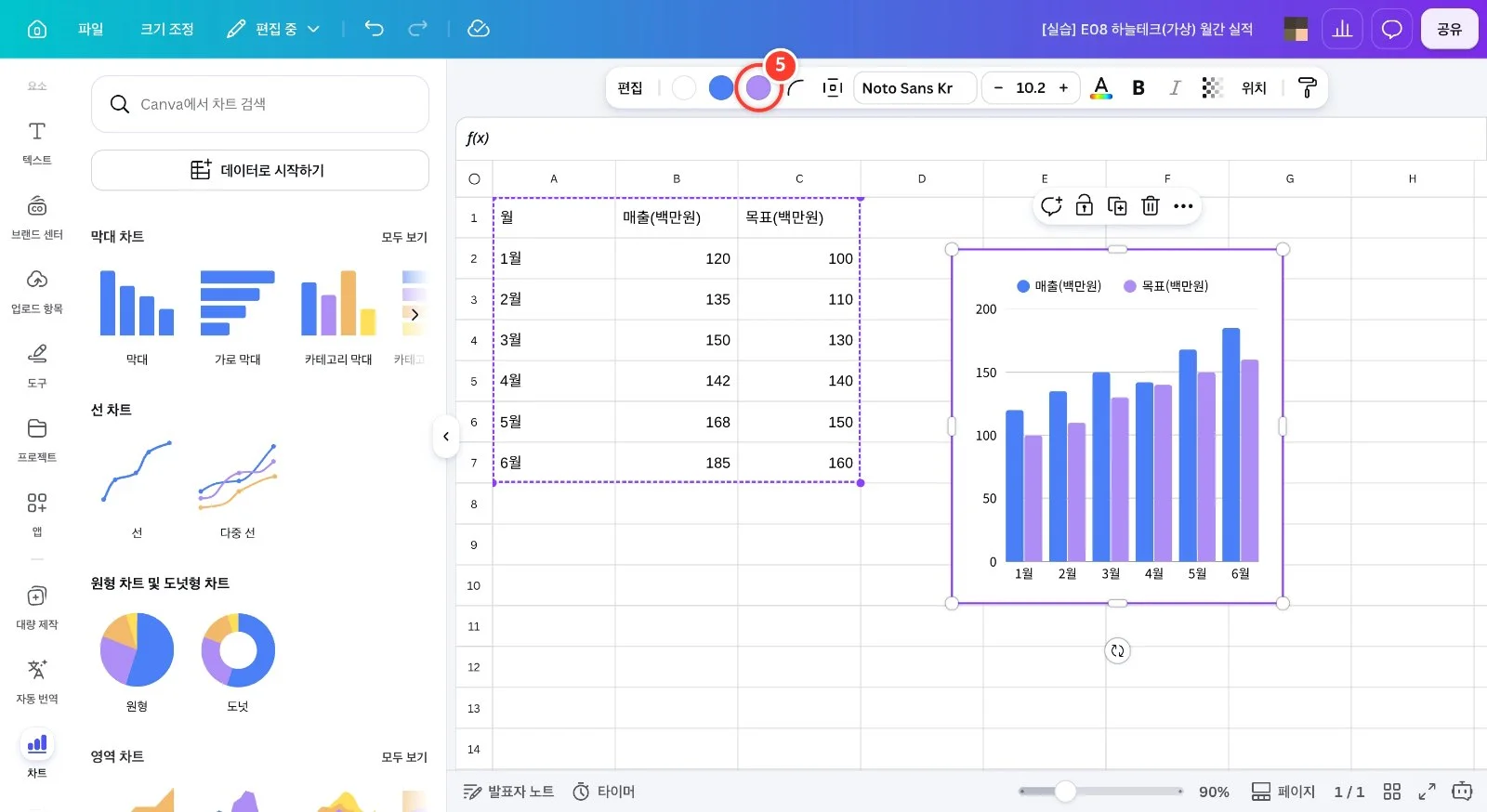Viewport: 1487px width, 812px height.
Task: Open the white color swatch
Action: pyautogui.click(x=684, y=87)
